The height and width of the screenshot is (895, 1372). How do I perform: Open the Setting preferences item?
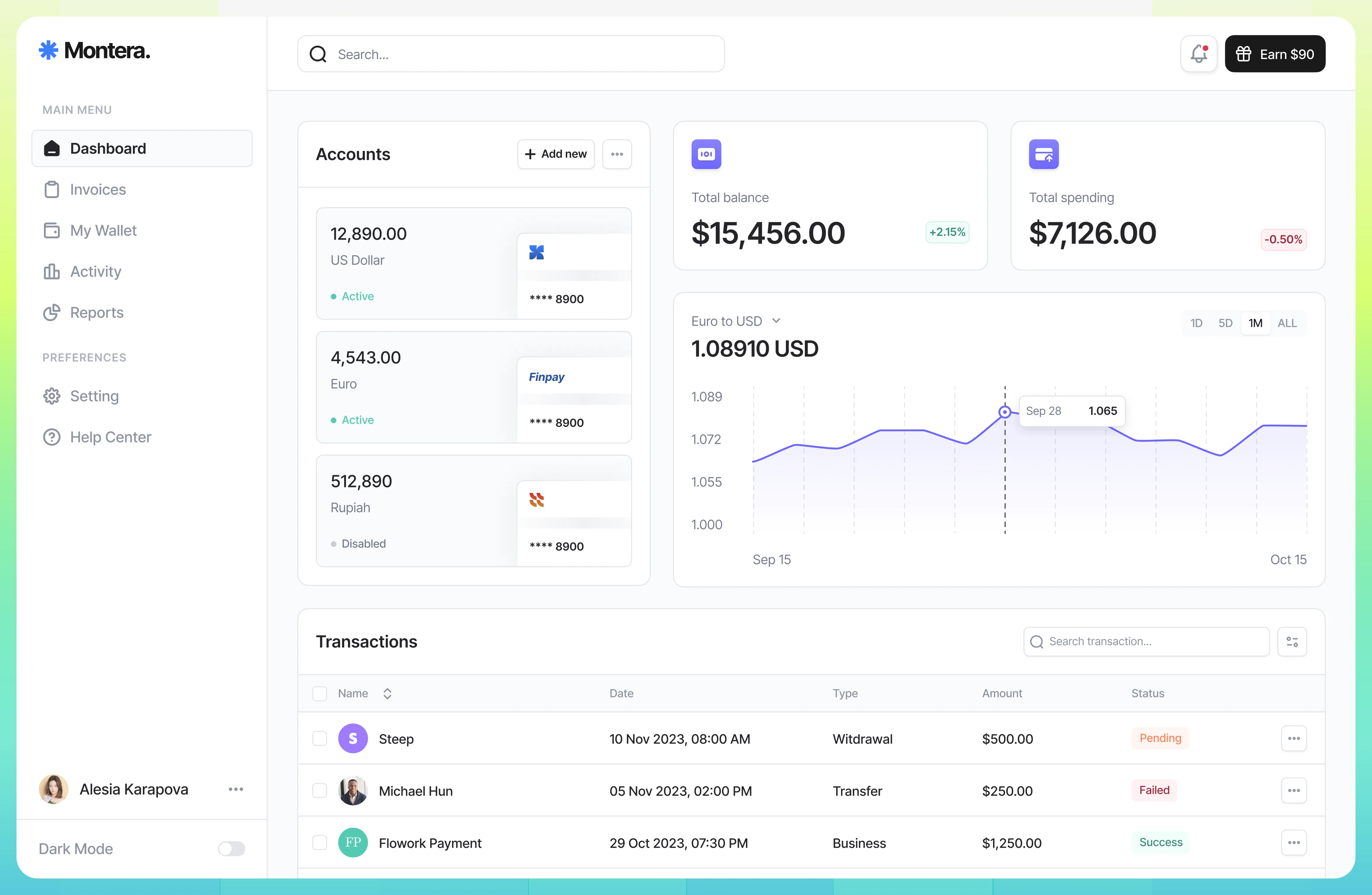coord(142,396)
